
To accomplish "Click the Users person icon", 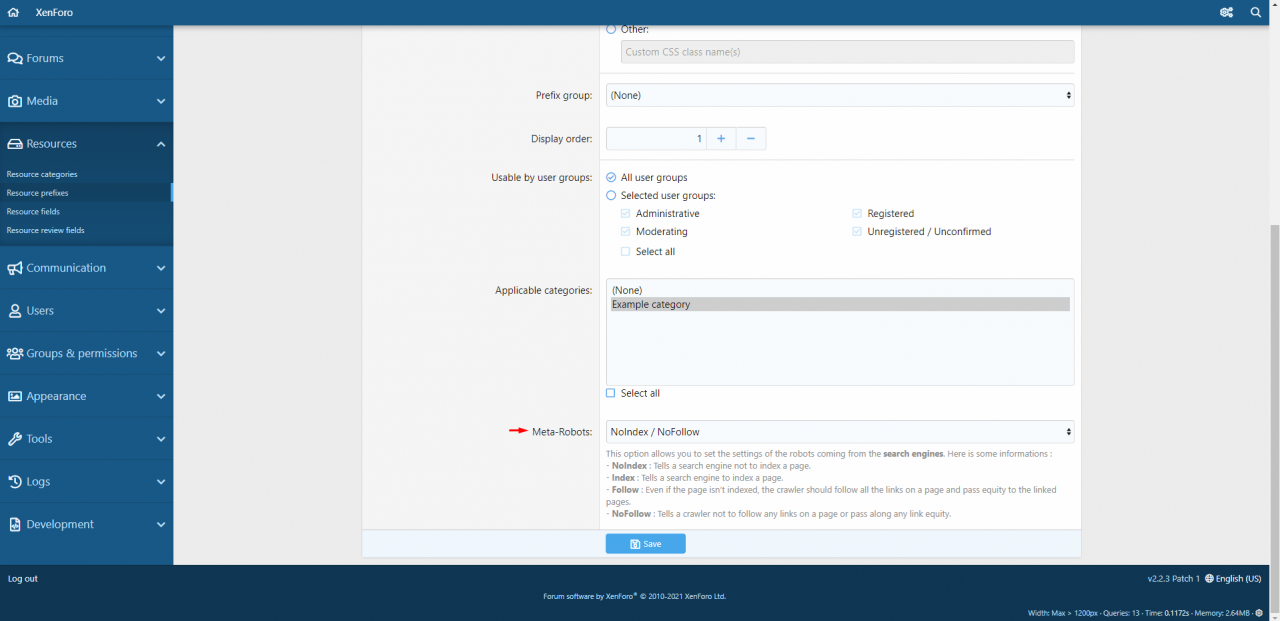I will click(x=15, y=311).
